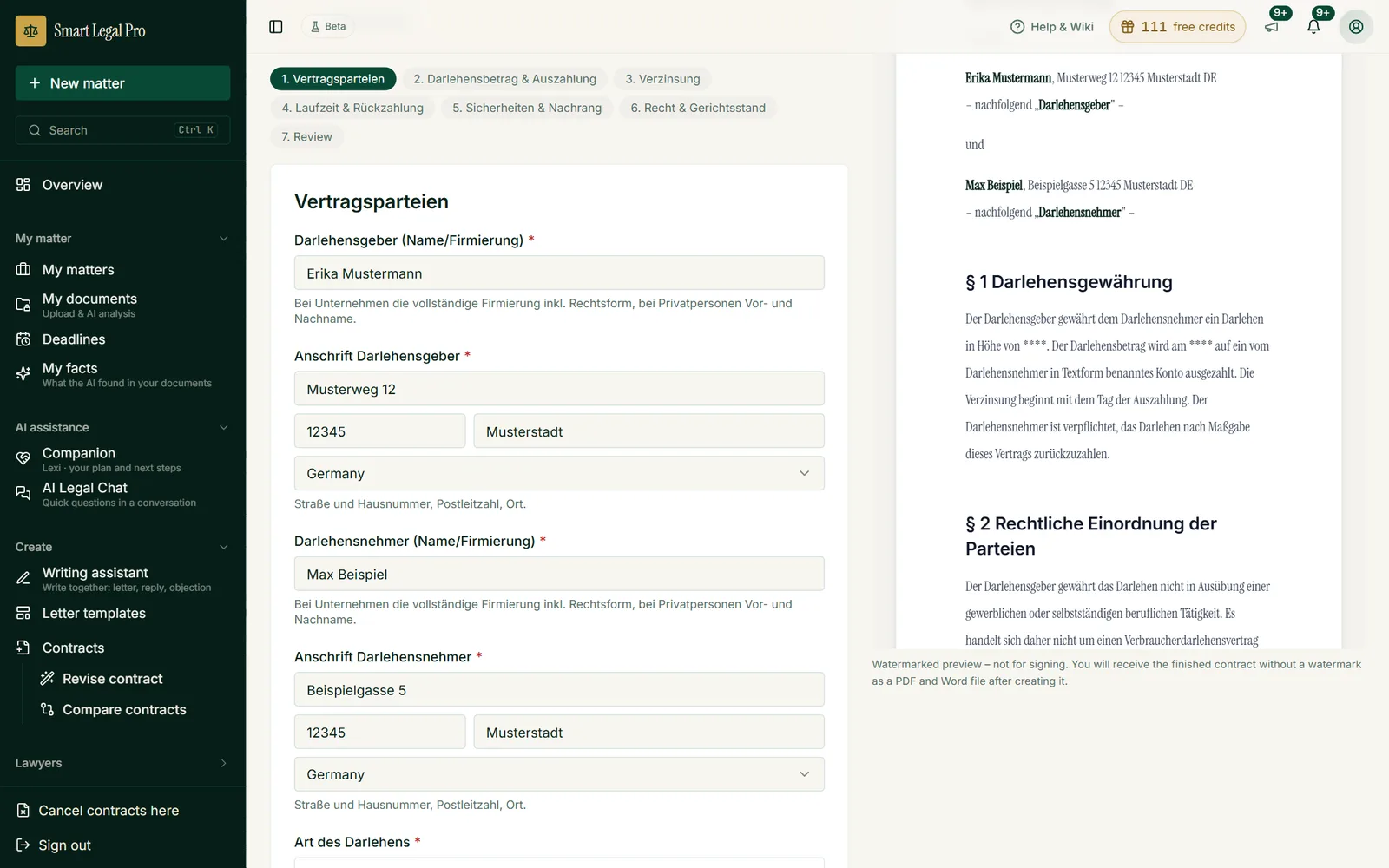Click the AI Legal Chat bubble icon

point(23,494)
